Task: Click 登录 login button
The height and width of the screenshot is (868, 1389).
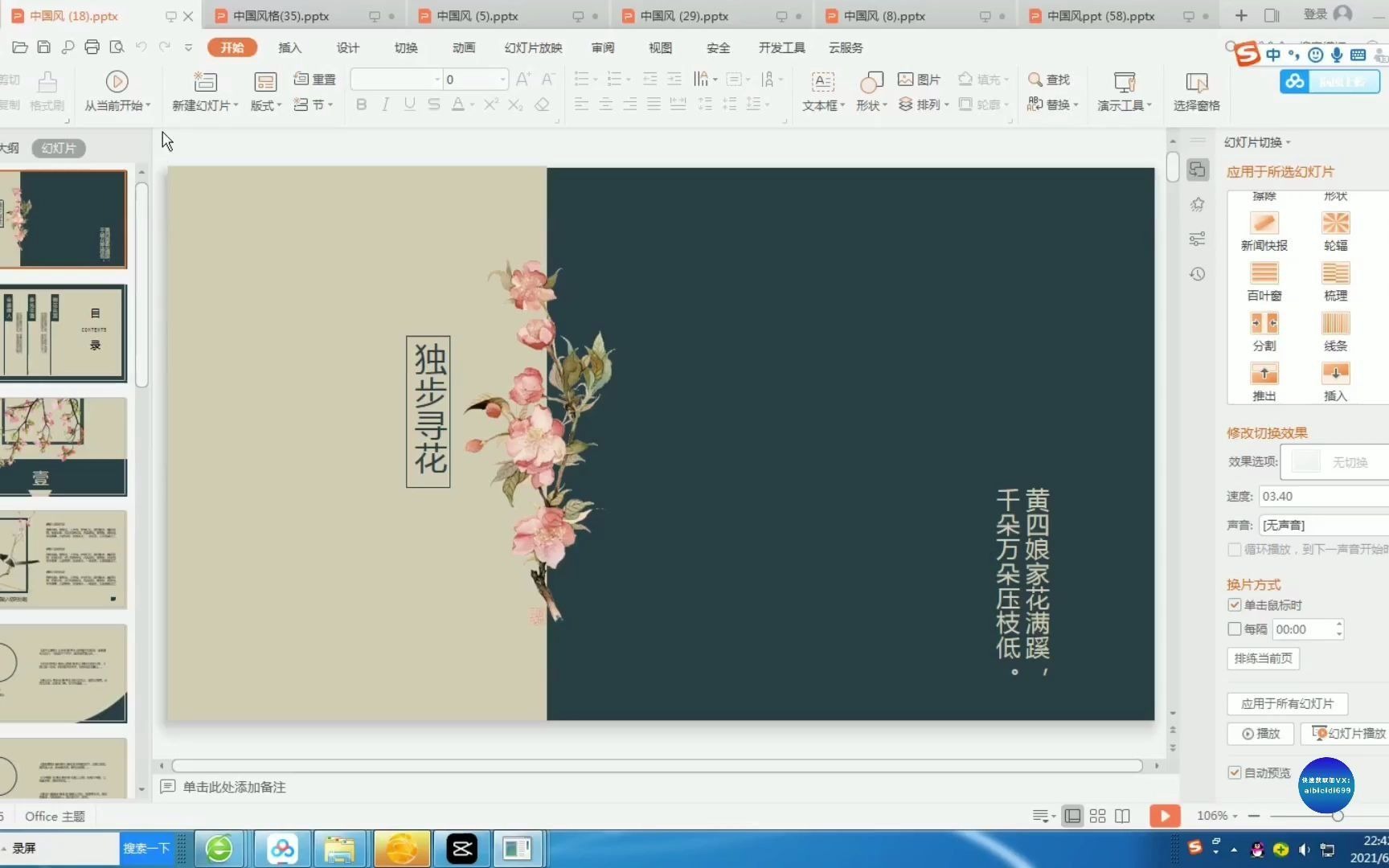Action: (1327, 14)
